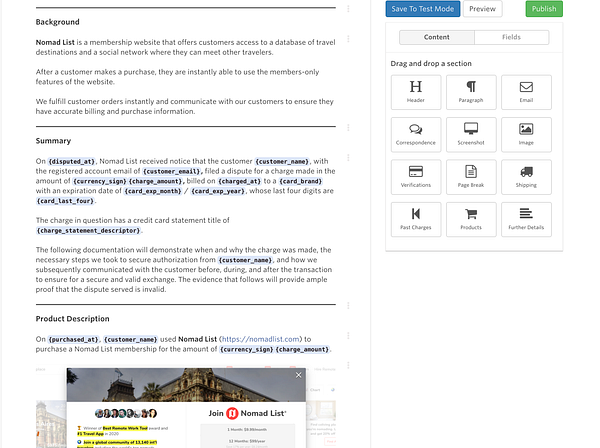Image resolution: width=600 pixels, height=448 pixels.
Task: Click the {card_brand} field tag
Action: 300,181
